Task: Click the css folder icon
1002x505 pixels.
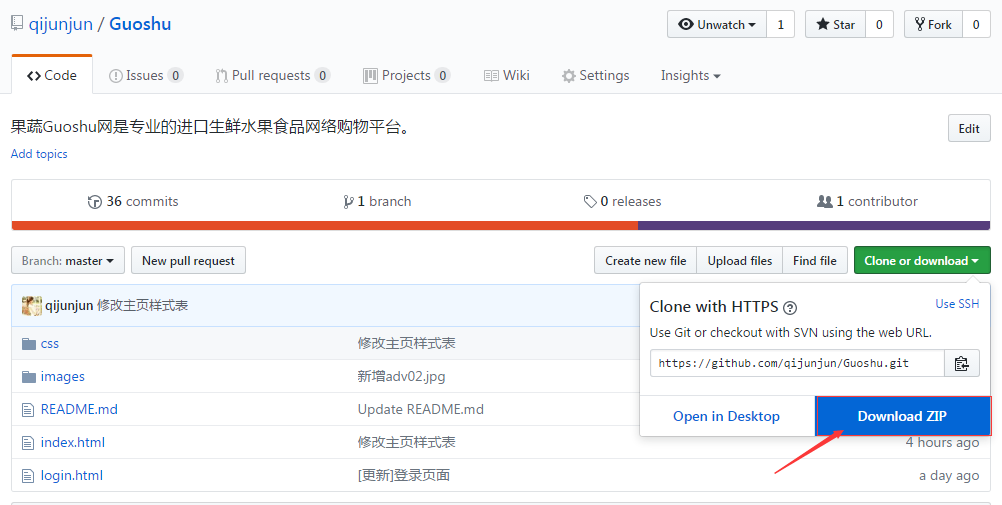Action: click(29, 344)
